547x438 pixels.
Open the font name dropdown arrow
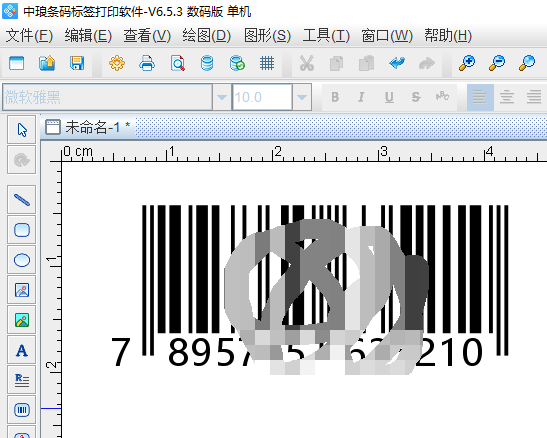pyautogui.click(x=222, y=97)
